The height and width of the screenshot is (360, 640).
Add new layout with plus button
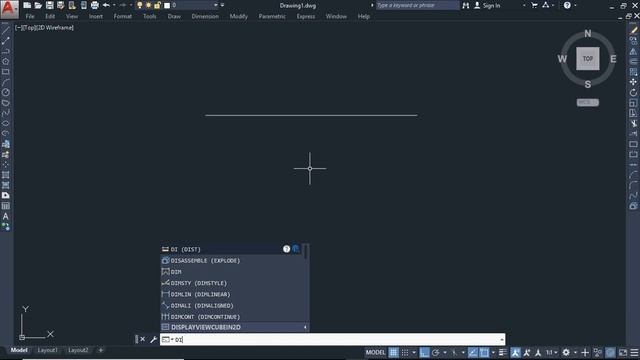(100, 350)
